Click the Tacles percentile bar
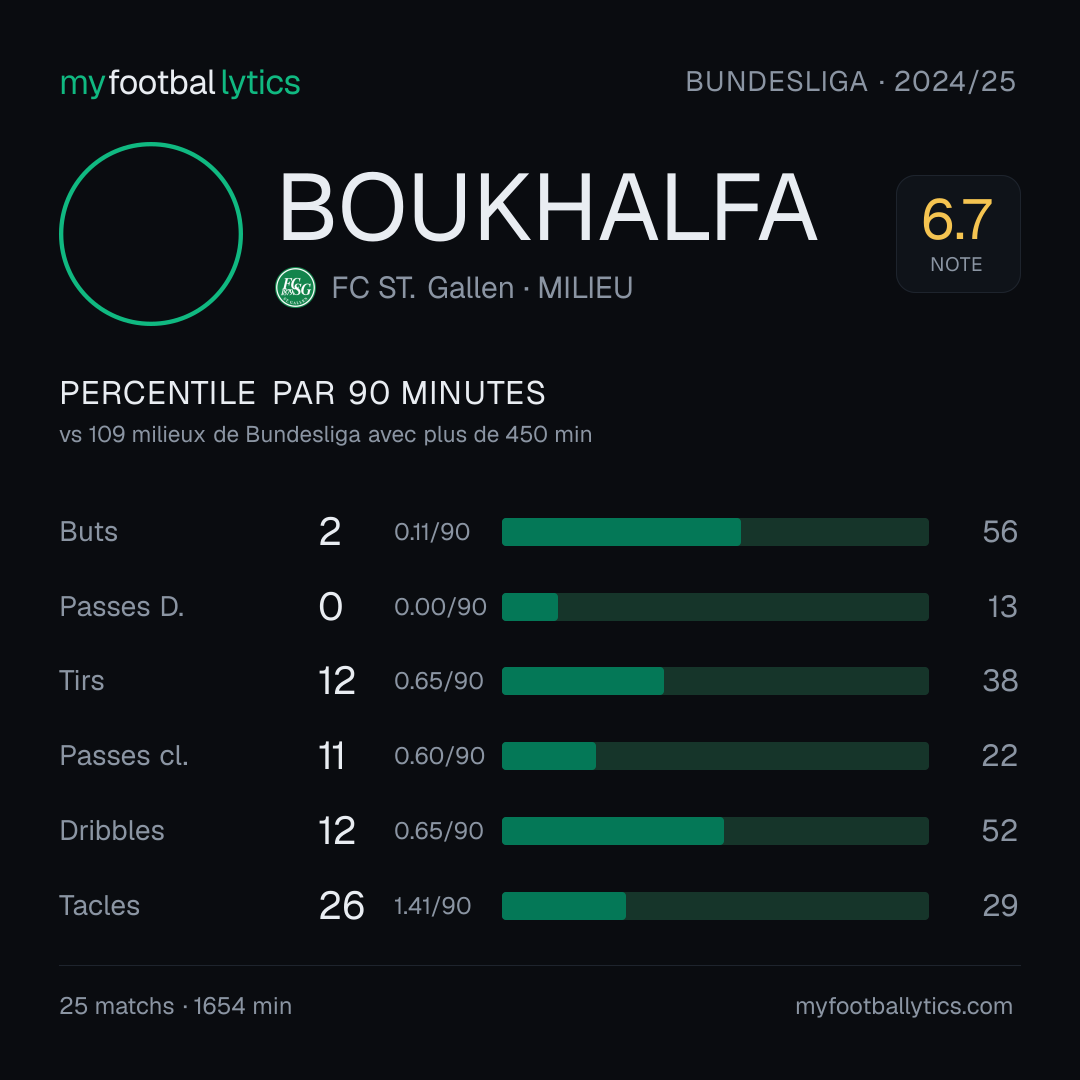Viewport: 1080px width, 1080px height. pyautogui.click(x=715, y=906)
